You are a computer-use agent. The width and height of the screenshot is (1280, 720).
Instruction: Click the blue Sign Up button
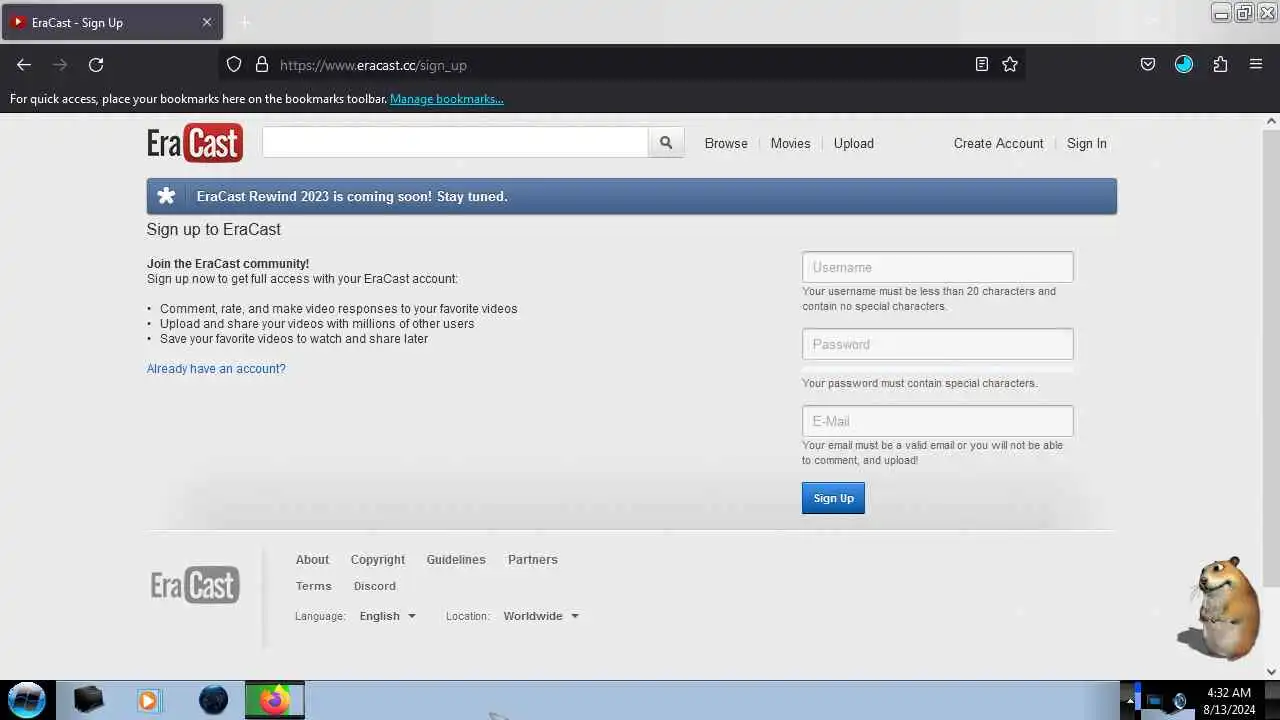coord(833,498)
